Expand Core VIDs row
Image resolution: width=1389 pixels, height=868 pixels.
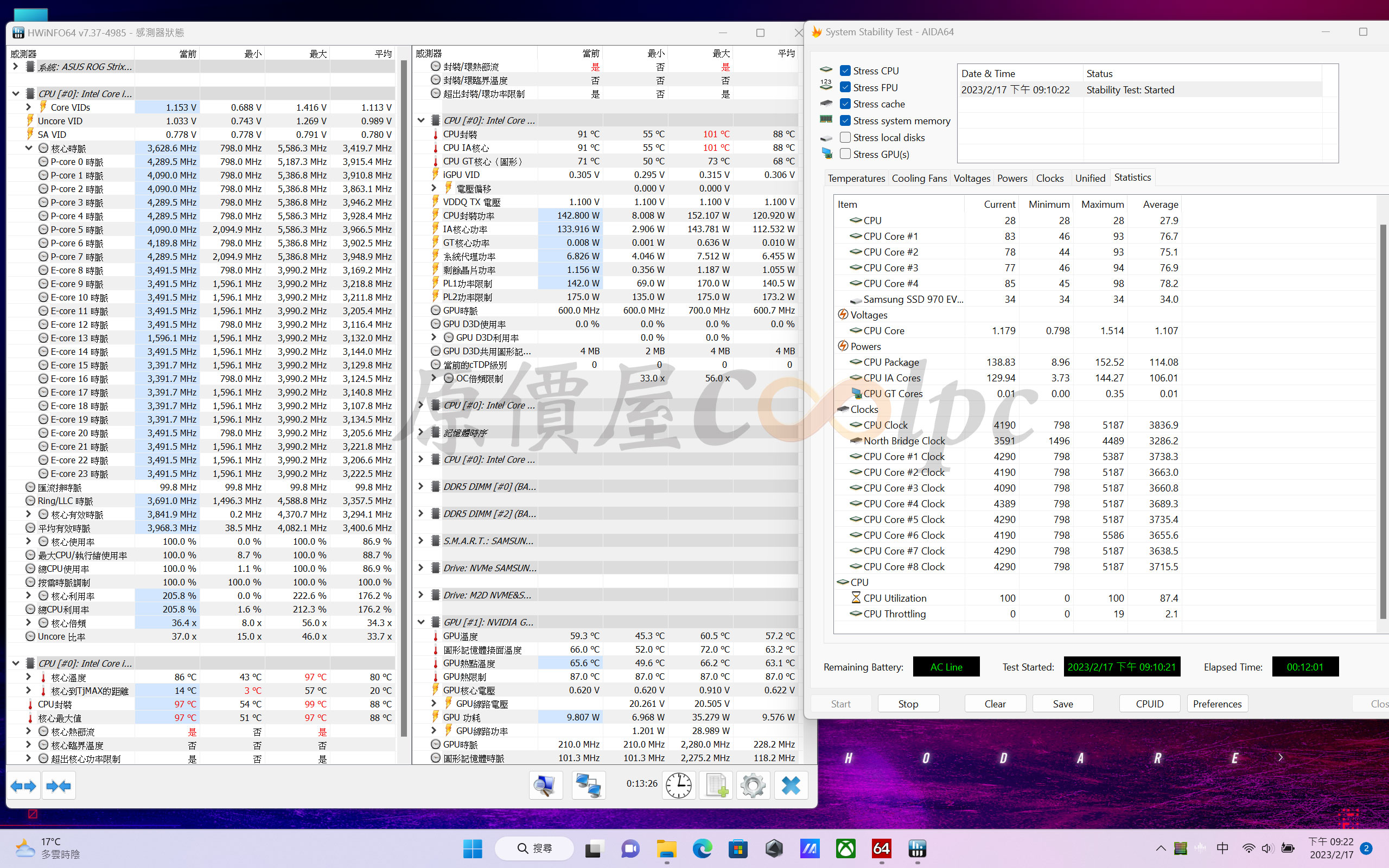28,107
